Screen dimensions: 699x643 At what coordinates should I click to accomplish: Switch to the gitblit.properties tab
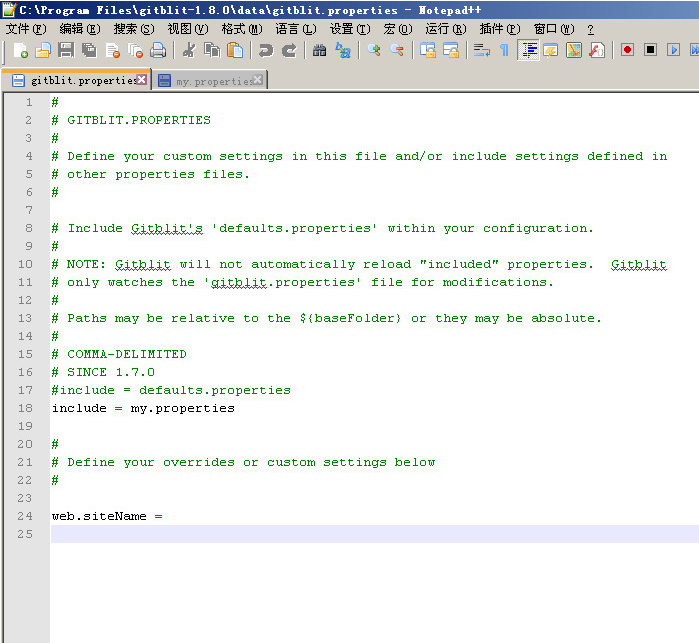(76, 80)
